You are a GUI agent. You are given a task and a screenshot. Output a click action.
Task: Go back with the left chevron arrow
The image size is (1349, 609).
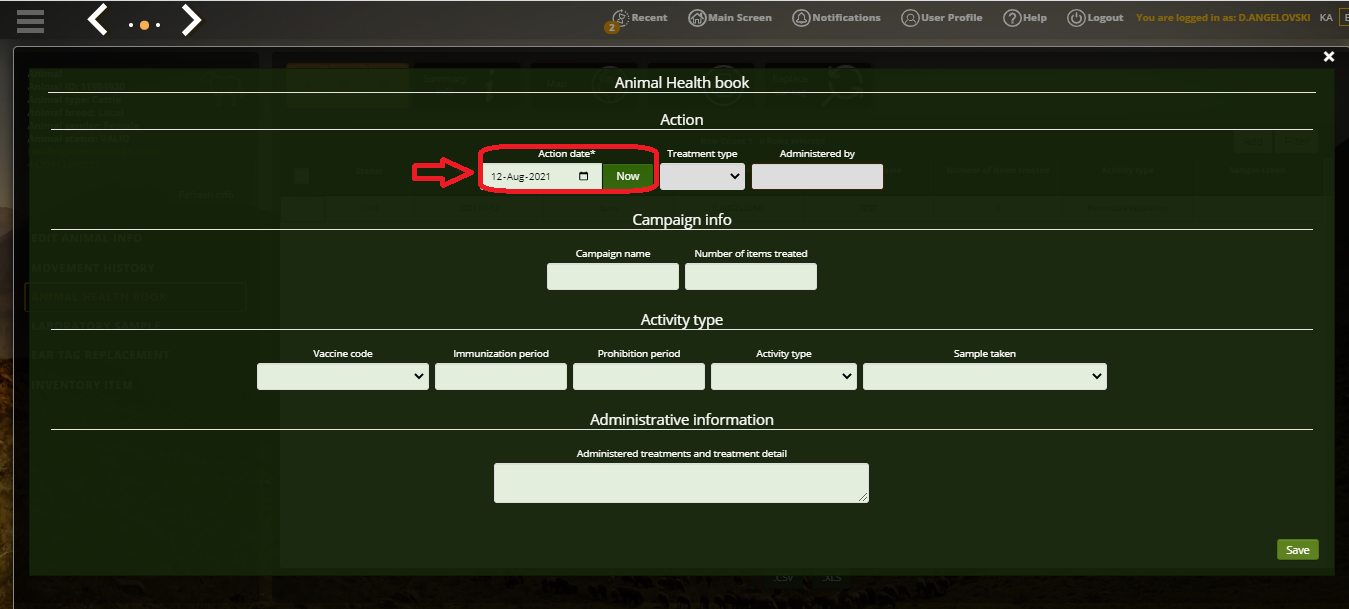(97, 19)
